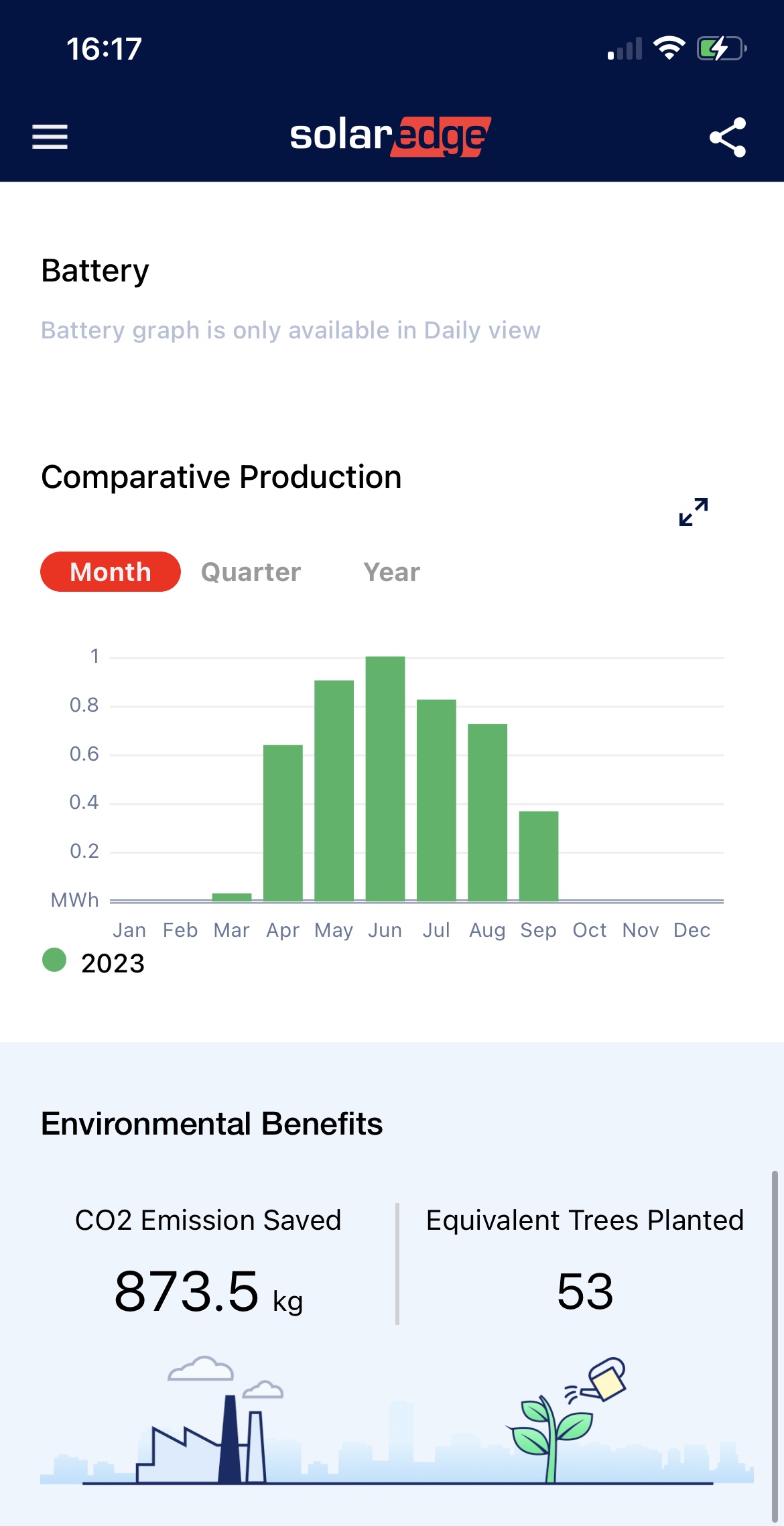Click the green 2023 legend dot
This screenshot has height=1526, width=784.
[54, 960]
